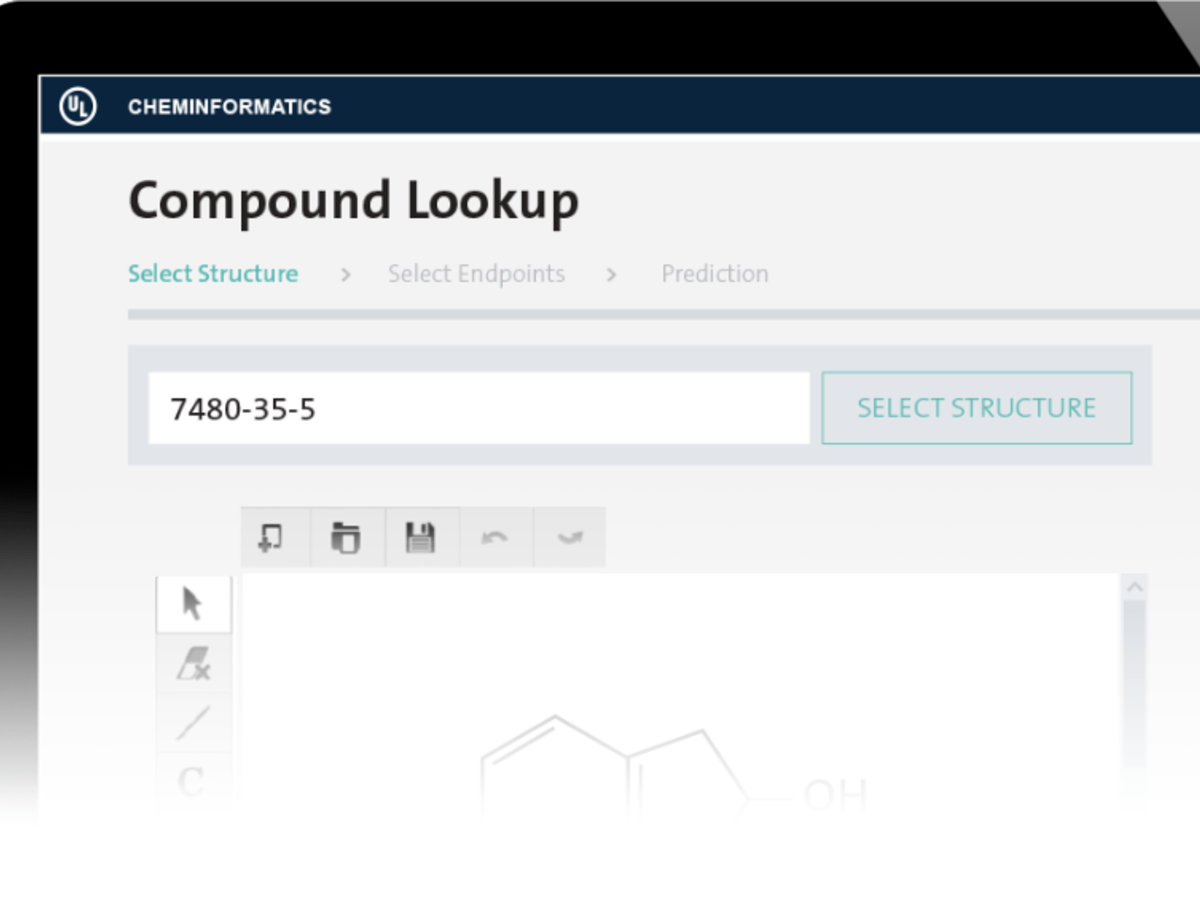Click the paste clipboard toolbar icon
This screenshot has width=1200, height=900.
point(346,537)
